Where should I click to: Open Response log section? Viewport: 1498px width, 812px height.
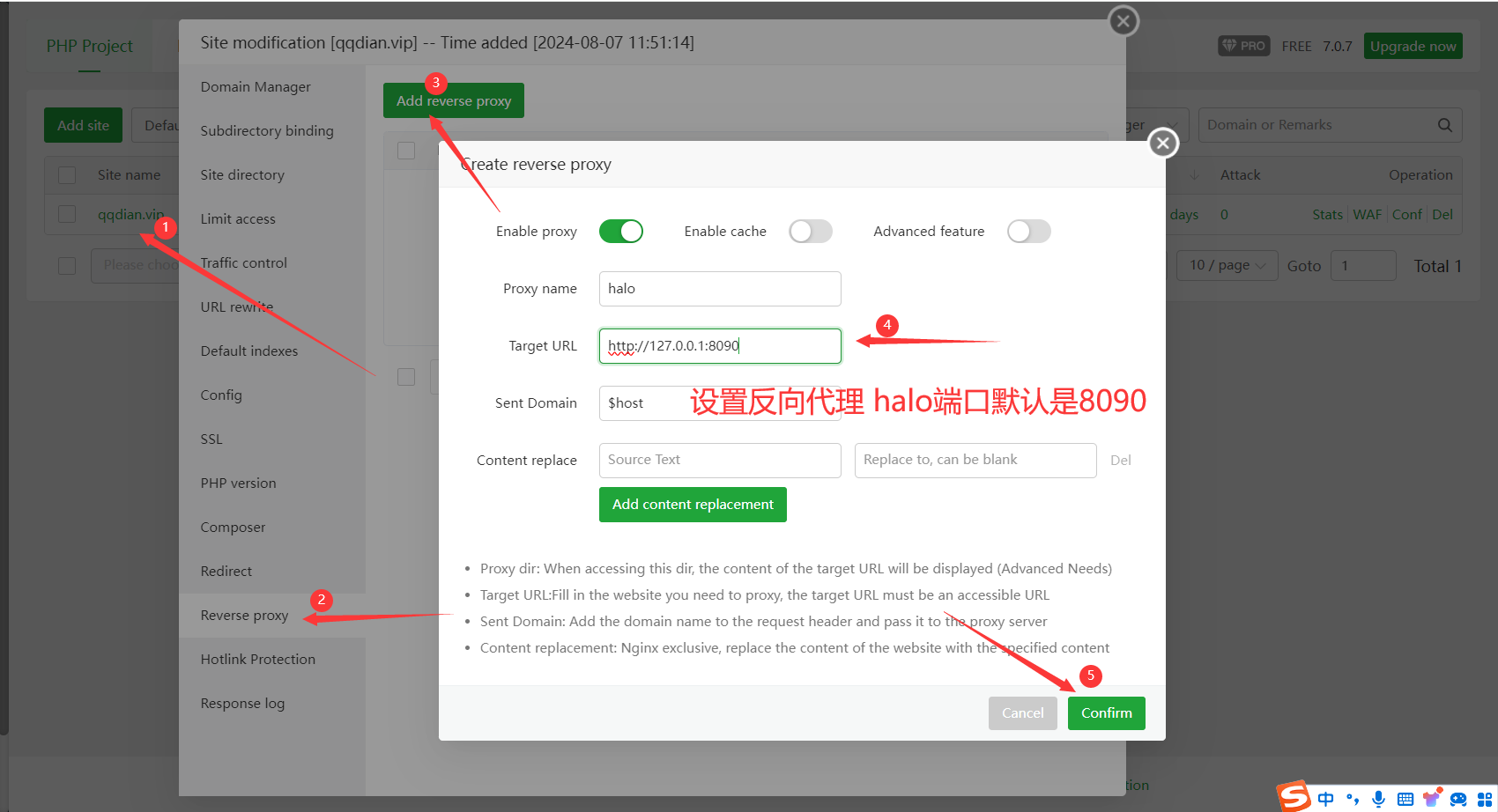242,704
